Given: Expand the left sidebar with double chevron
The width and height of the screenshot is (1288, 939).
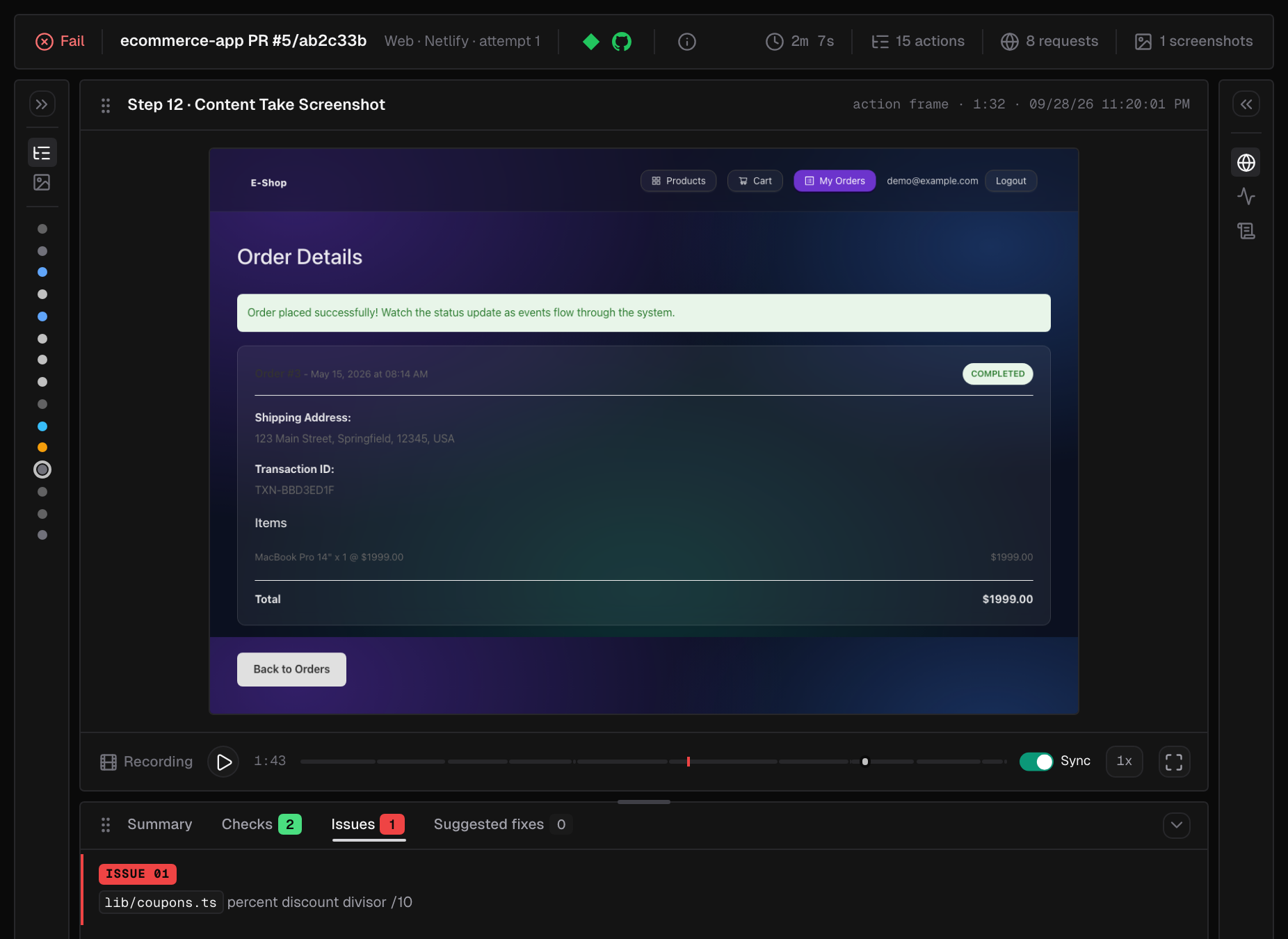Looking at the screenshot, I should click(42, 104).
